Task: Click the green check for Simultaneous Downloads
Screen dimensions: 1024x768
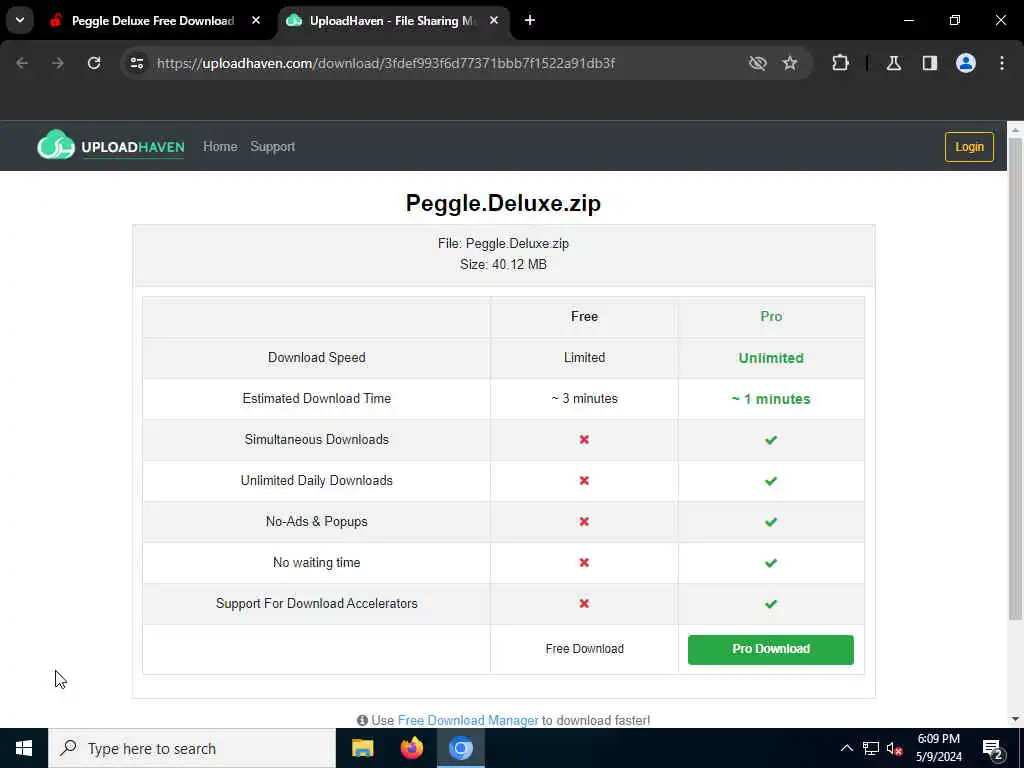Action: (771, 440)
